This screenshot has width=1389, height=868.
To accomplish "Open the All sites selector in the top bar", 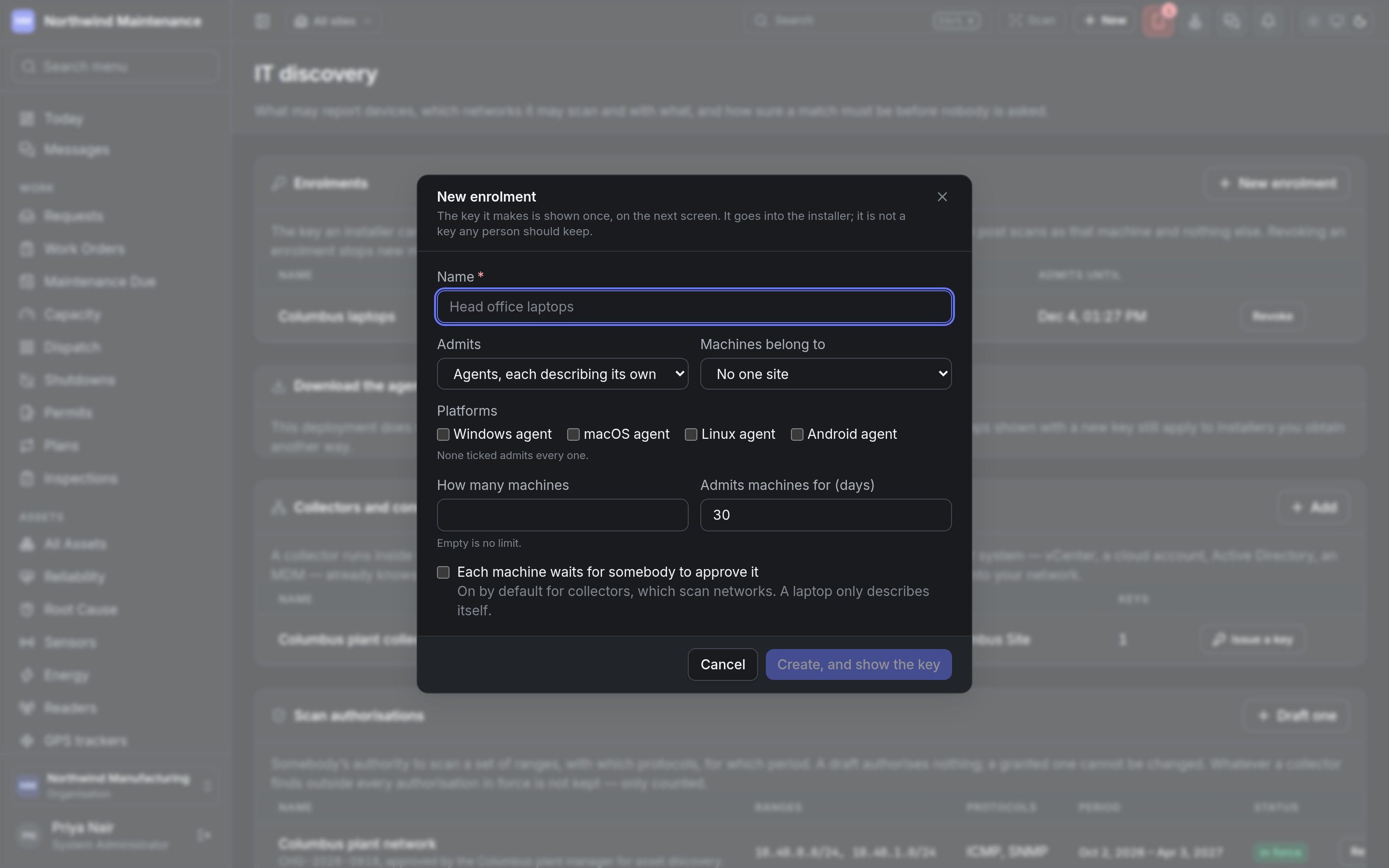I will pos(334,21).
